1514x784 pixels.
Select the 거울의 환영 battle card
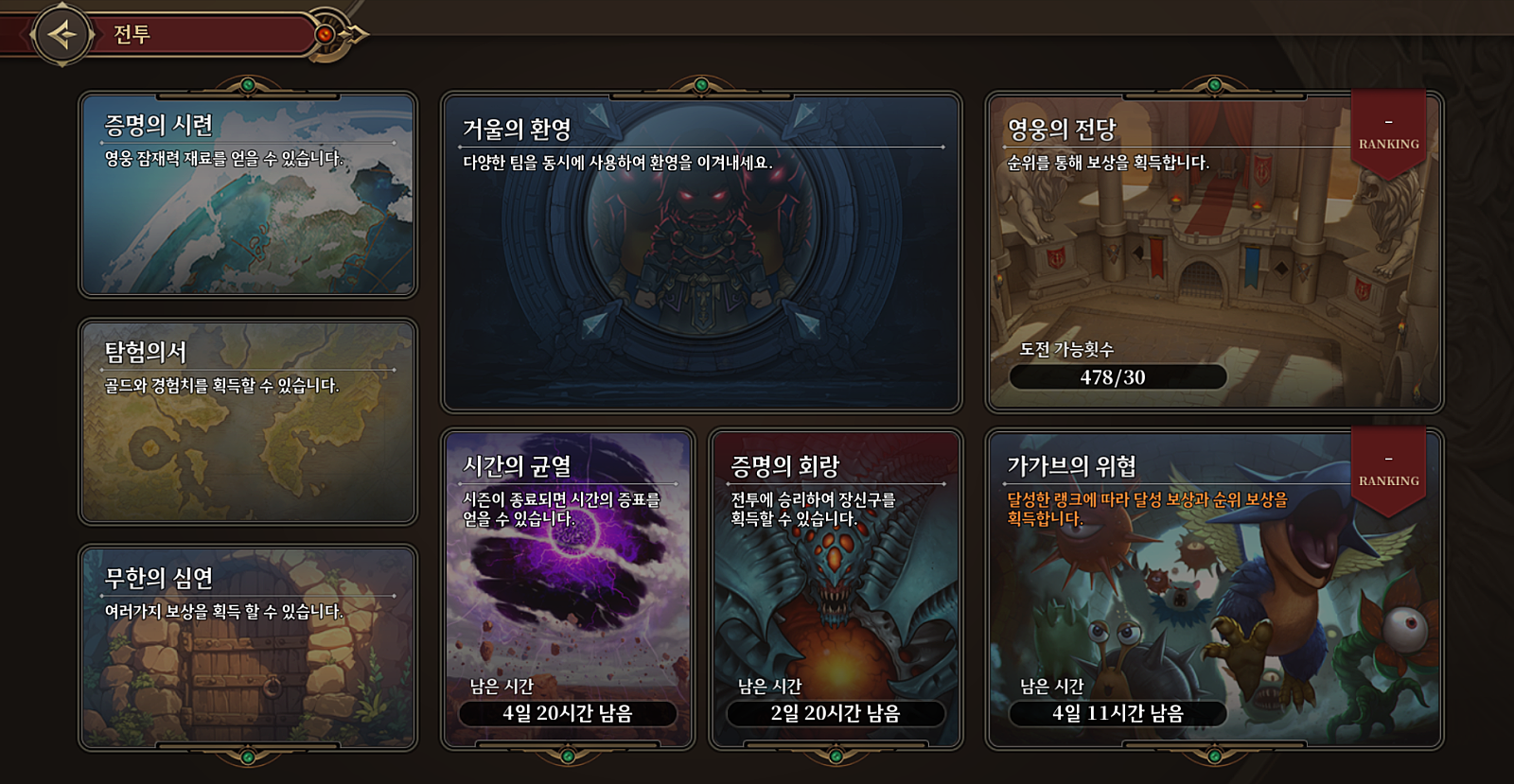[701, 253]
